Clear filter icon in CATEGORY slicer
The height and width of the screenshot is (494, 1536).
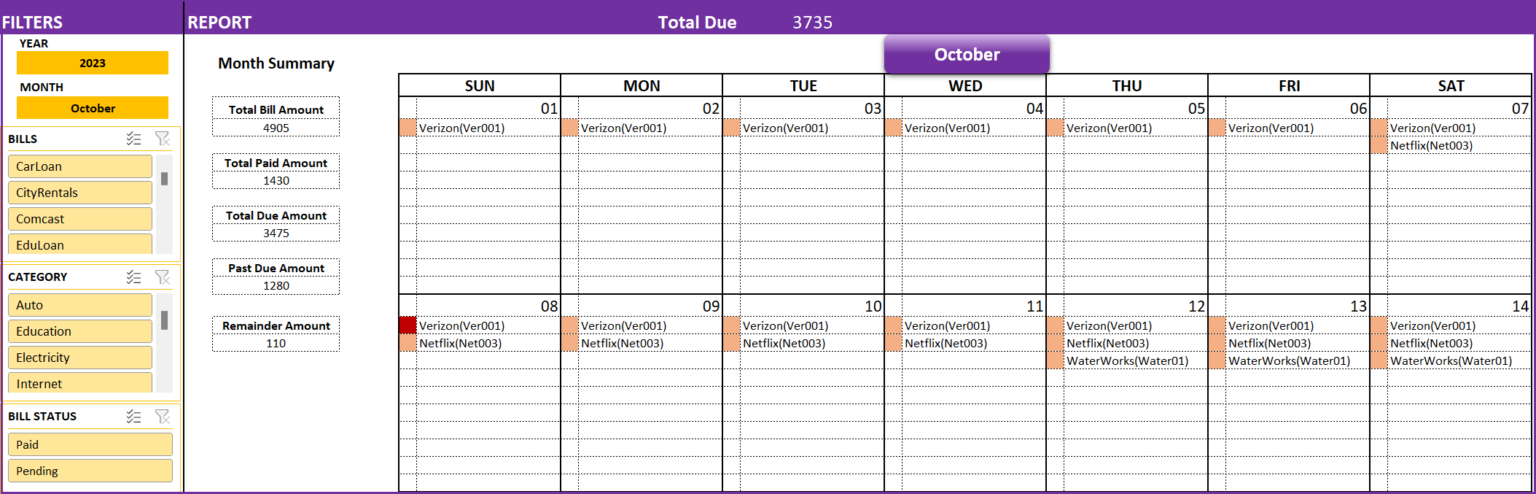tap(162, 277)
